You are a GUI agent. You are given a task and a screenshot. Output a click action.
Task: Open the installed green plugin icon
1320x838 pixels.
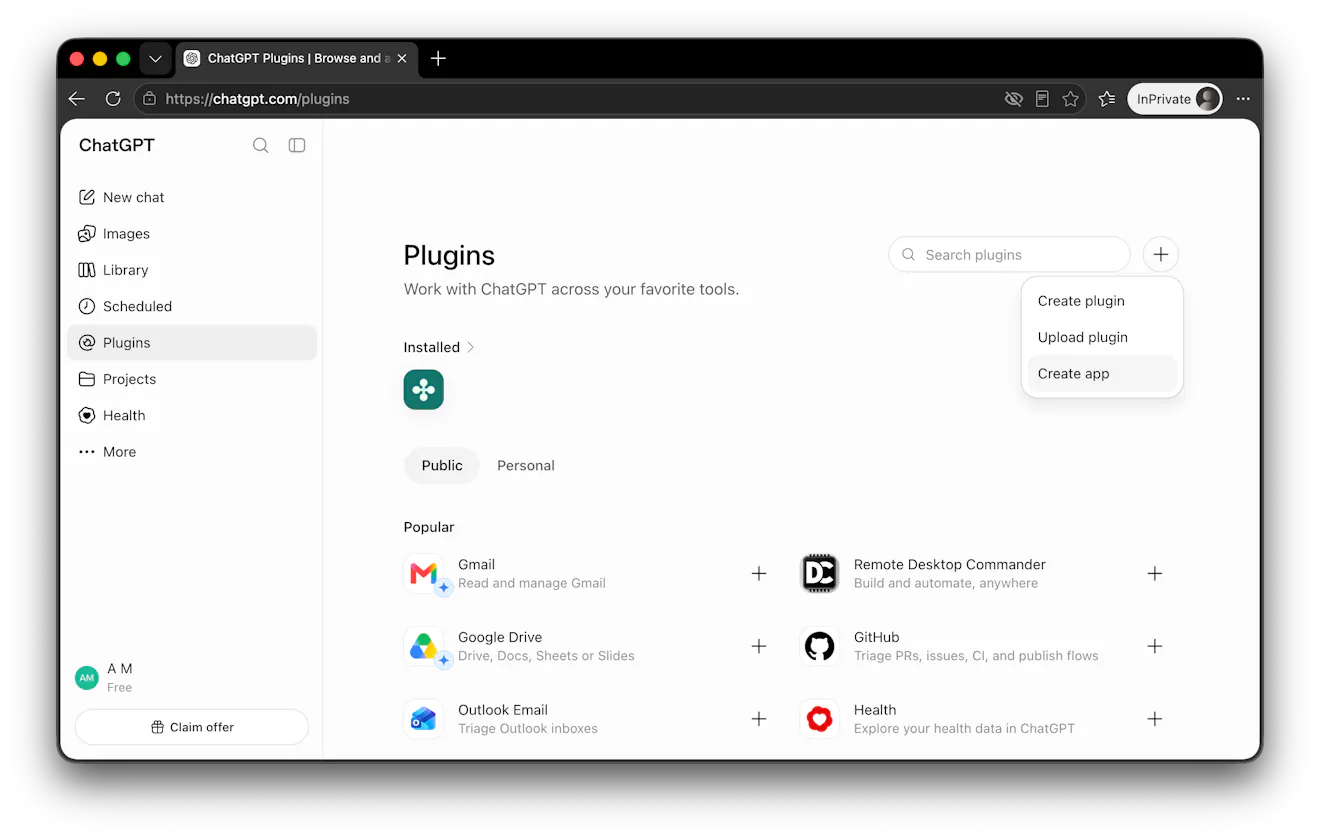coord(423,390)
